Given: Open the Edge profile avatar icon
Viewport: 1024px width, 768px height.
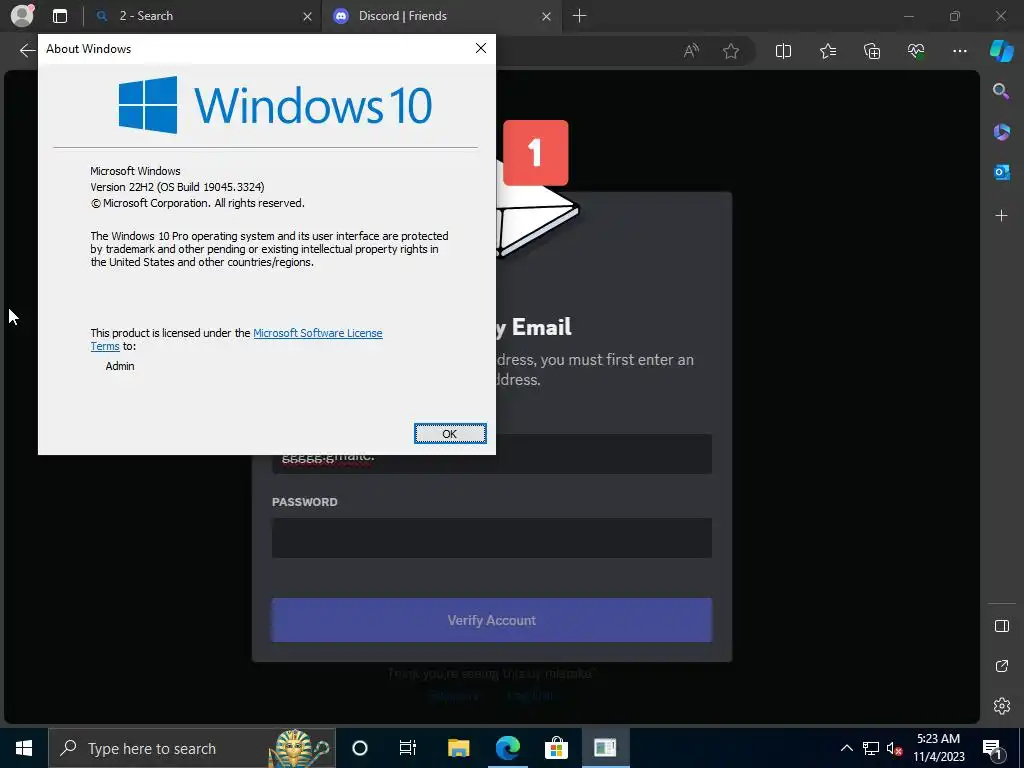Looking at the screenshot, I should tap(22, 15).
